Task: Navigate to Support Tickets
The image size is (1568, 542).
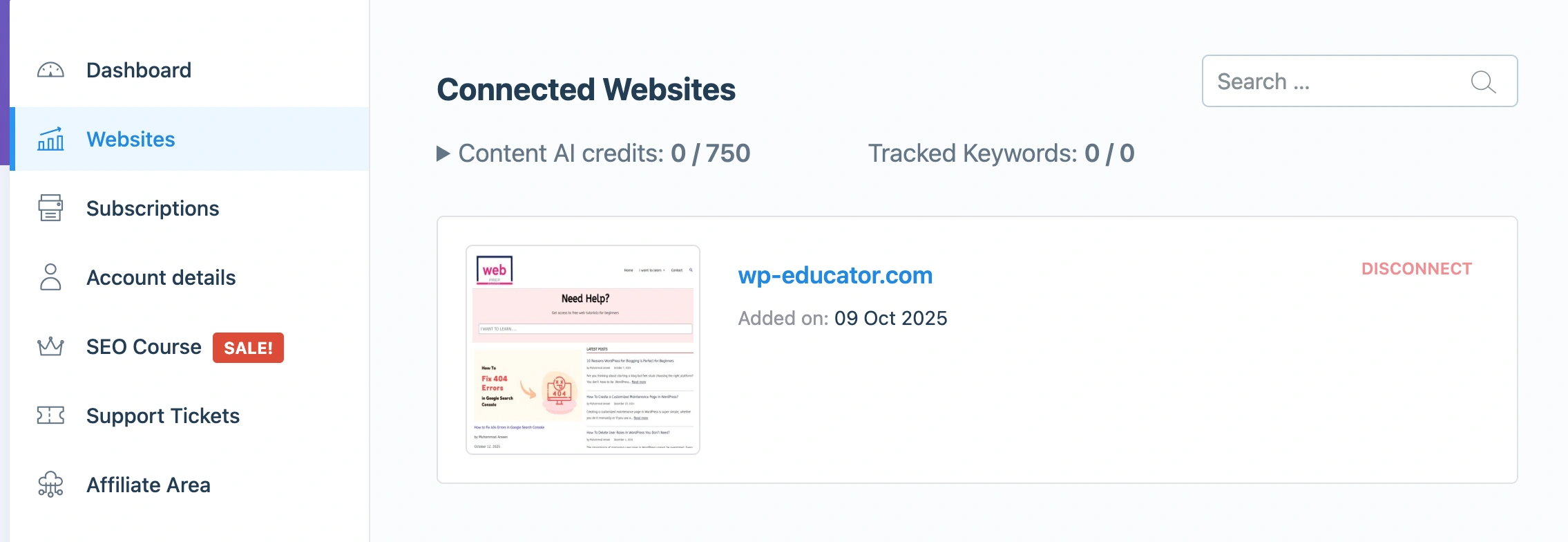Action: (x=163, y=415)
